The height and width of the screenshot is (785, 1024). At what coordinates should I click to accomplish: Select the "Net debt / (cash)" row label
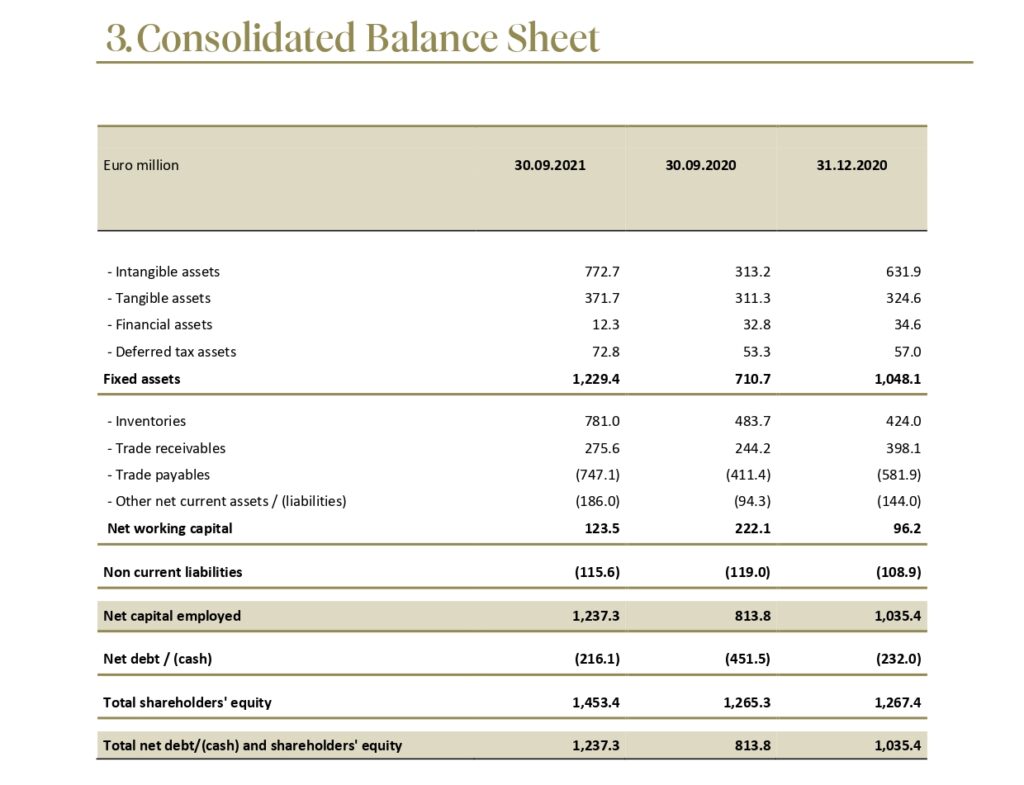point(158,659)
